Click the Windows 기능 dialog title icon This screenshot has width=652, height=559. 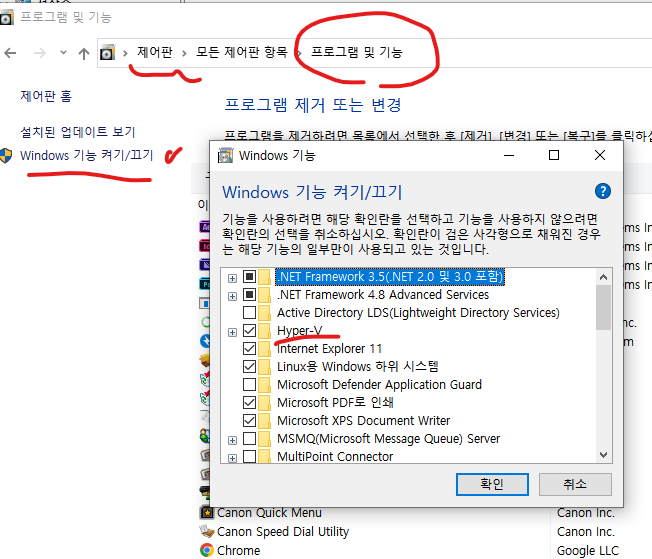coord(225,155)
